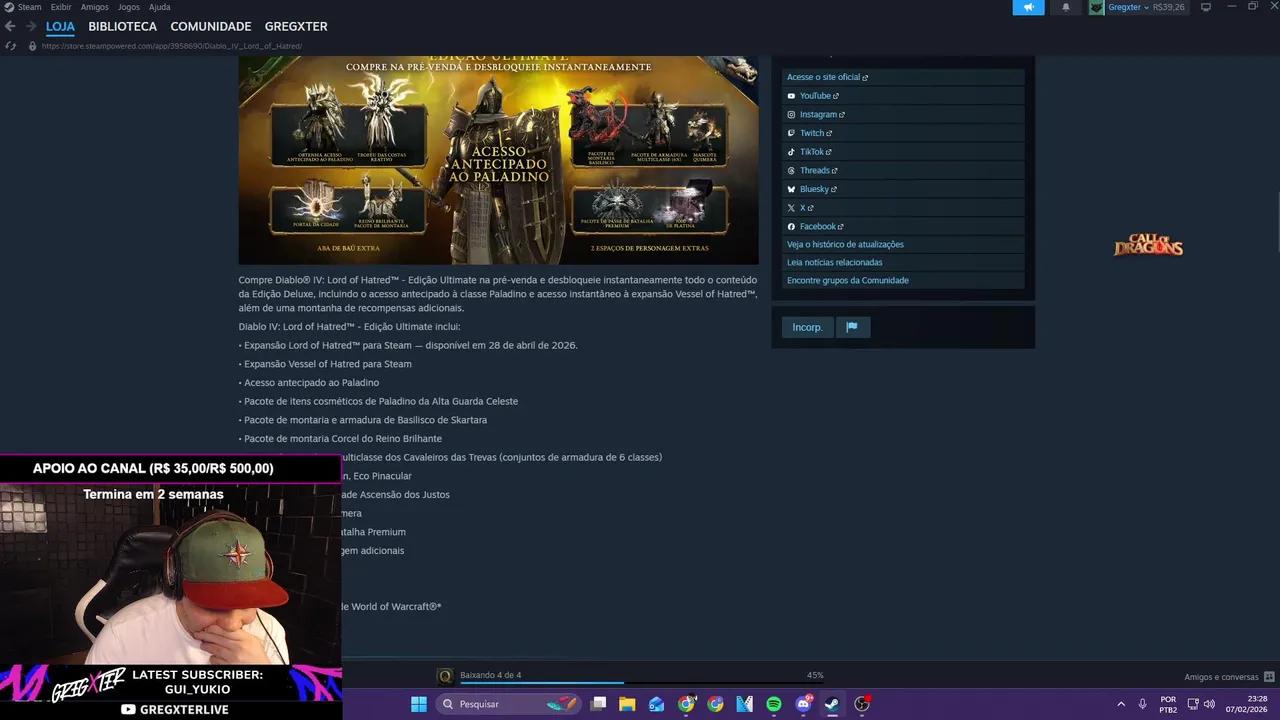Open the announcements megaphone icon

tap(1029, 7)
